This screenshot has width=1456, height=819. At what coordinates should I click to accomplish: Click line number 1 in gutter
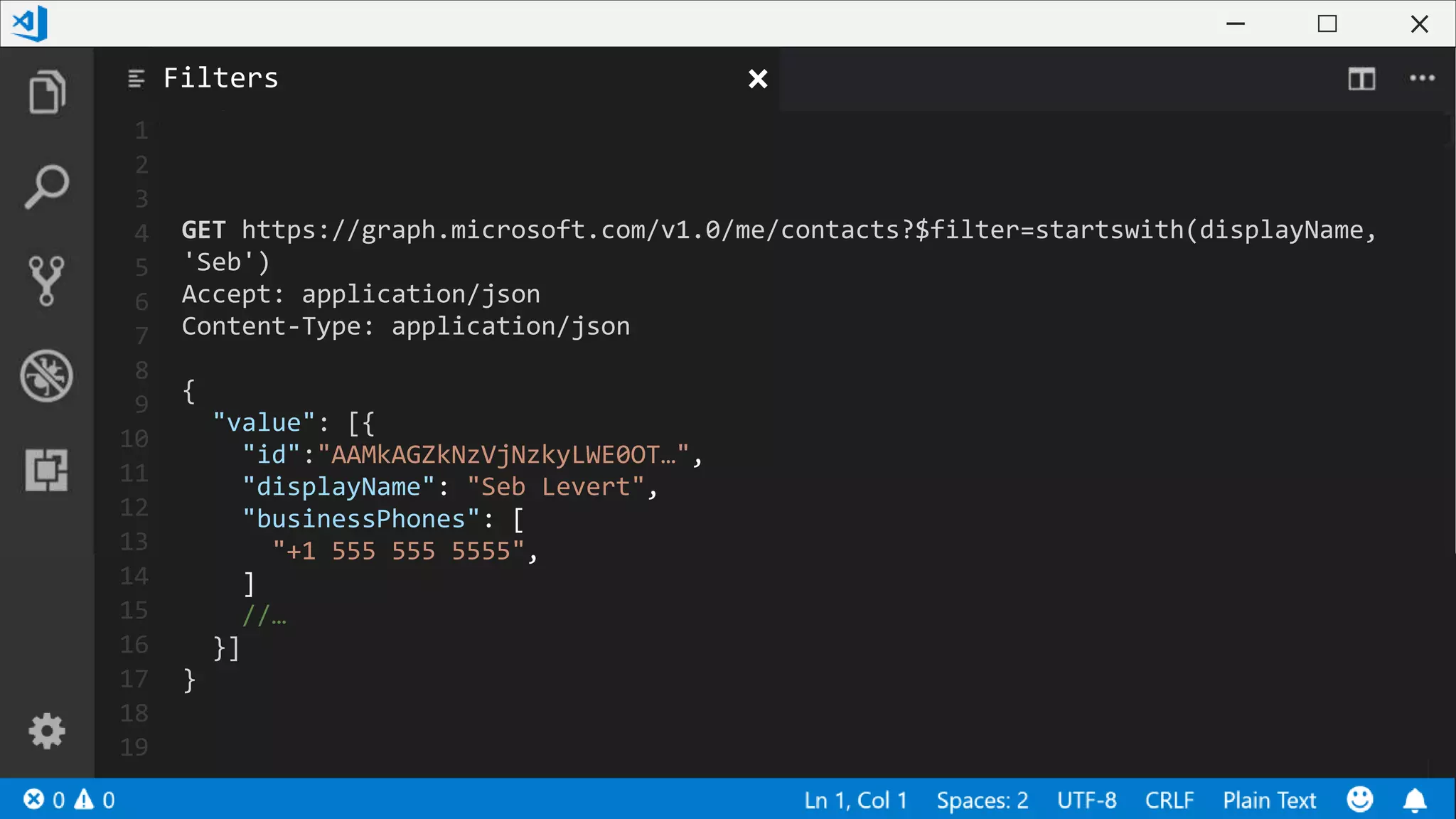point(141,130)
